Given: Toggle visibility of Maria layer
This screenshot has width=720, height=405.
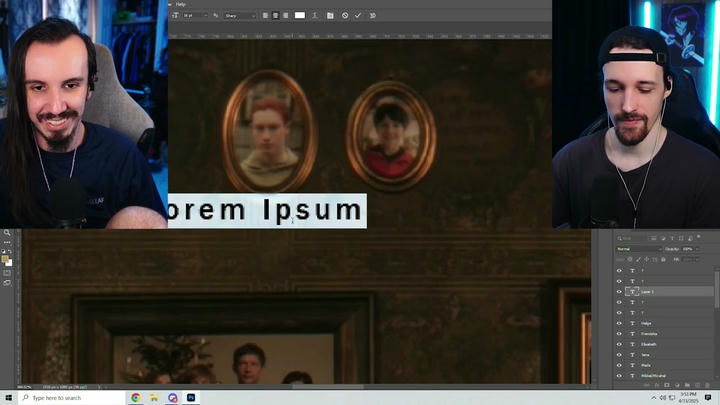Looking at the screenshot, I should (x=619, y=366).
